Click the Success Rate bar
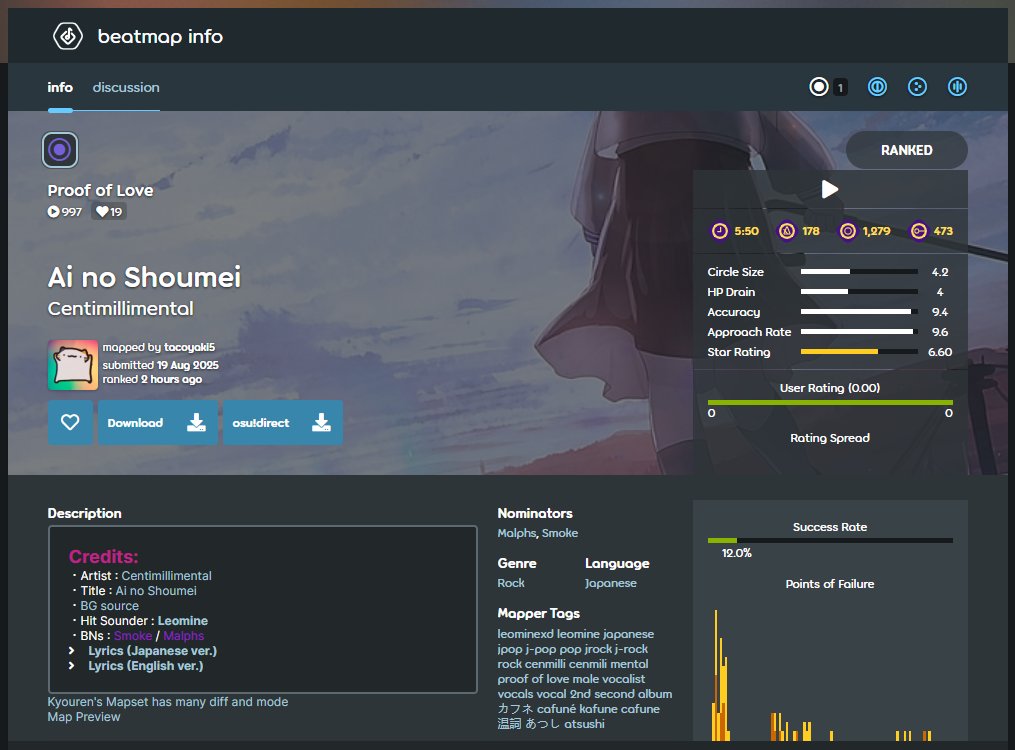This screenshot has width=1015, height=750. 830,540
